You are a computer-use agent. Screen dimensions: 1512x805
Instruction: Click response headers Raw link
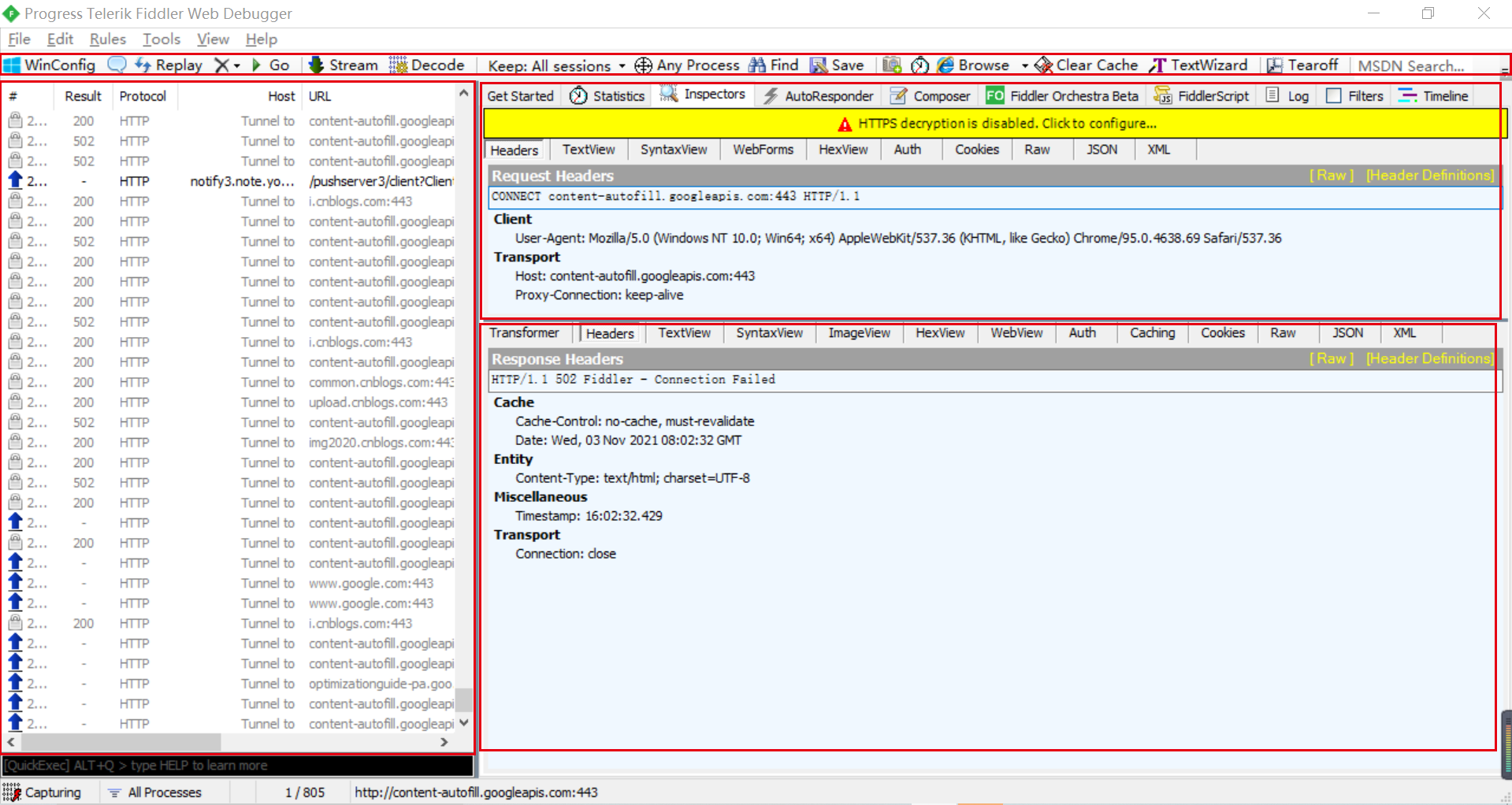click(1332, 359)
